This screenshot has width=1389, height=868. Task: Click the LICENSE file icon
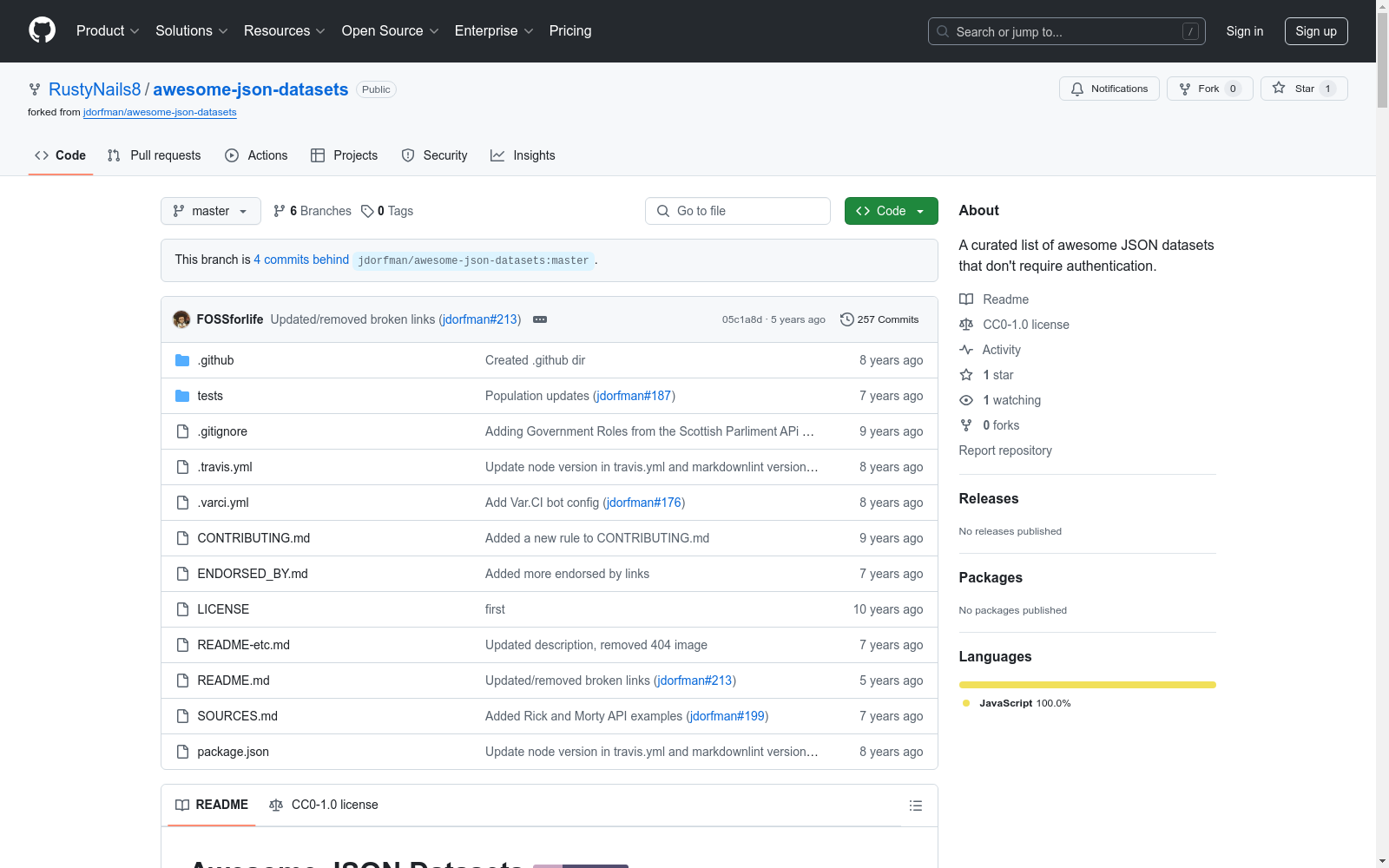coord(182,609)
